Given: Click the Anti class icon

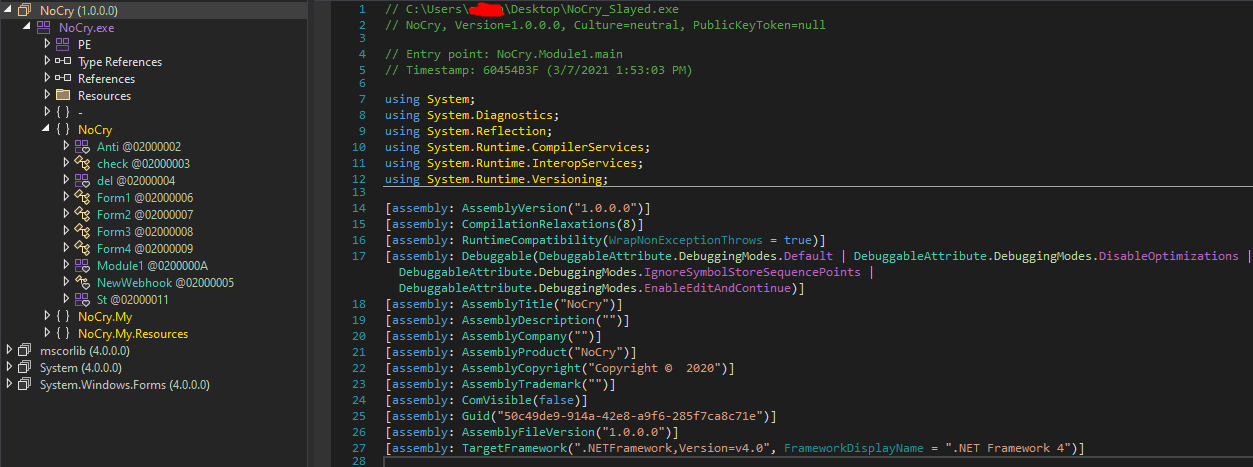Looking at the screenshot, I should [82, 147].
